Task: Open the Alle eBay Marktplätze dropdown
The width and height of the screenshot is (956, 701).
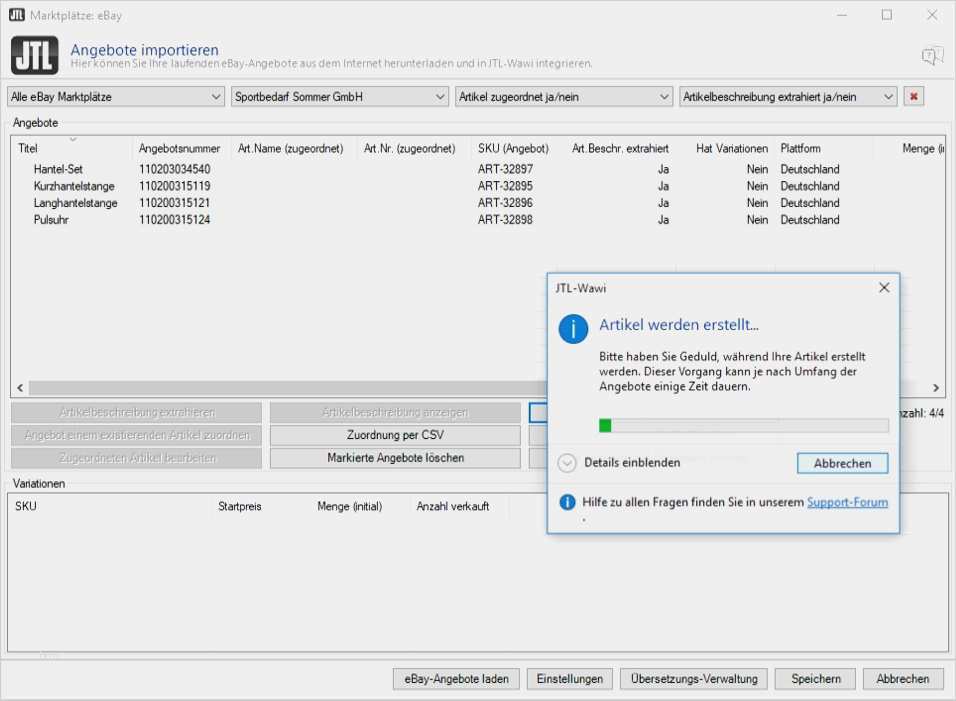Action: pyautogui.click(x=116, y=96)
